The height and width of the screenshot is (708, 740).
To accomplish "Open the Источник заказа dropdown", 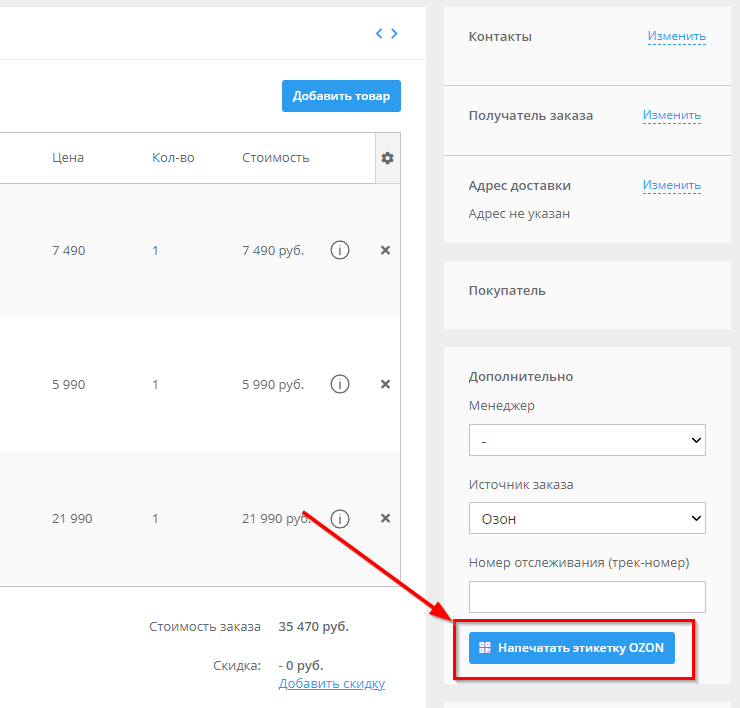I will [587, 518].
